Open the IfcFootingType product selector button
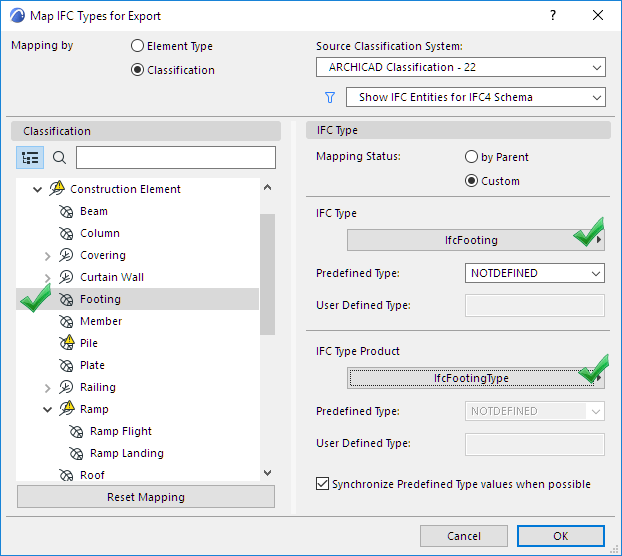622x556 pixels. click(476, 378)
